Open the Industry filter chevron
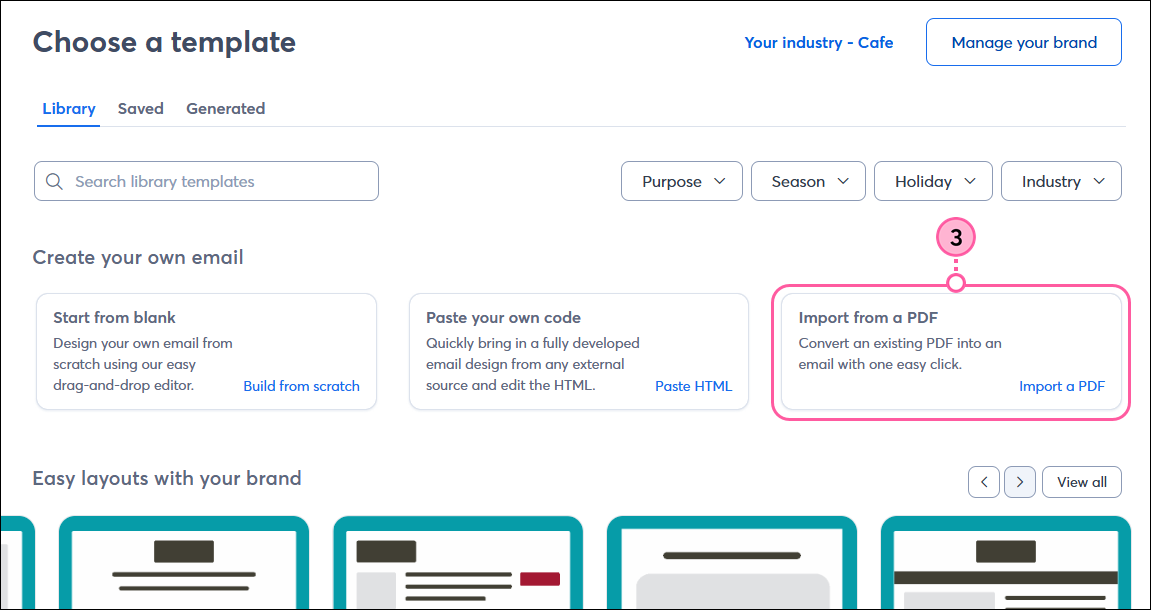 click(x=1097, y=181)
